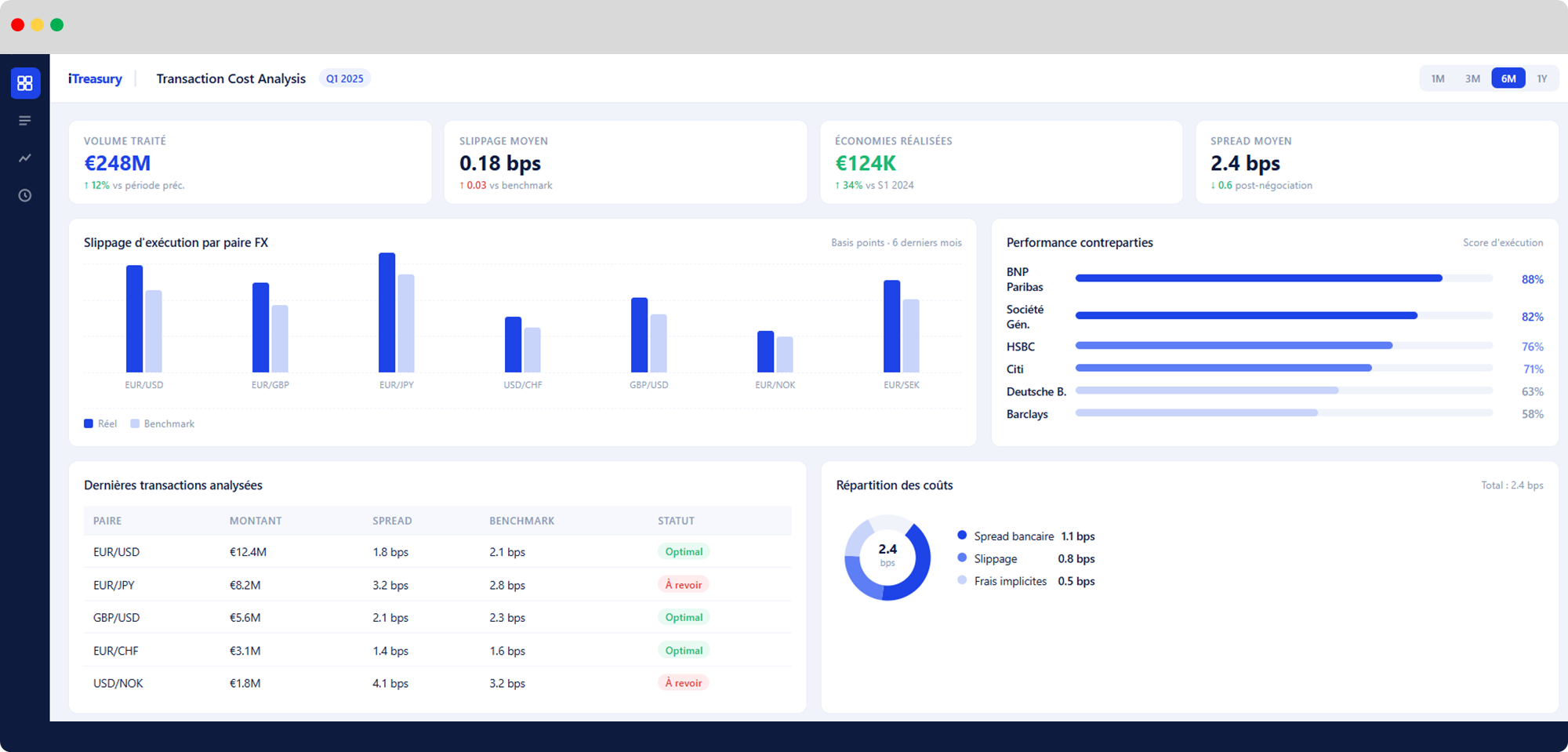The height and width of the screenshot is (752, 1568).
Task: Click the STATUT column header
Action: pyautogui.click(x=676, y=521)
